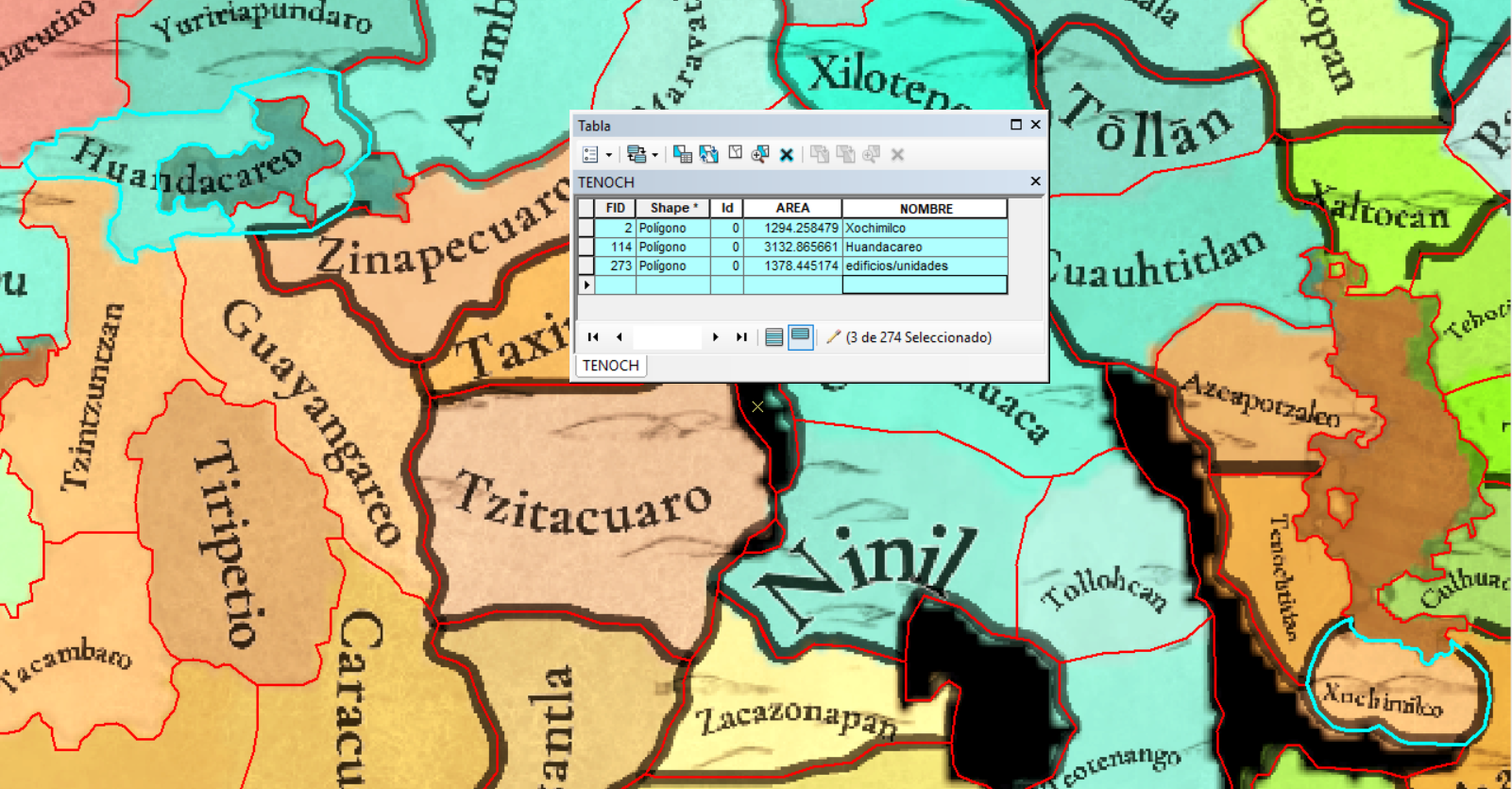Click the Huandacareo name cell
Viewport: 1512px width, 789px height.
[x=925, y=247]
